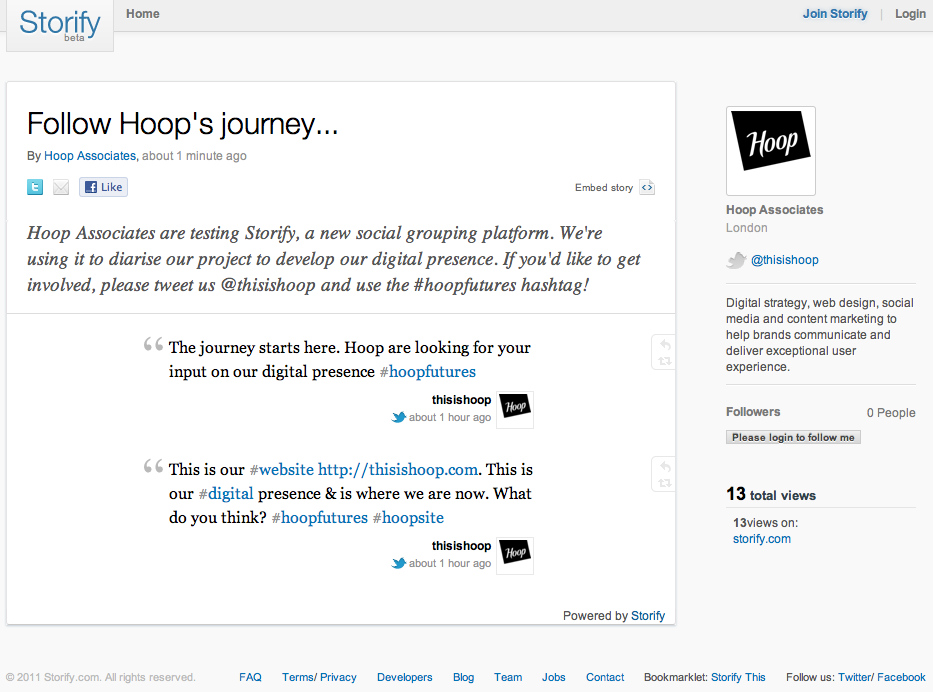Reply to 'The journey starts here' tweet

[x=665, y=345]
